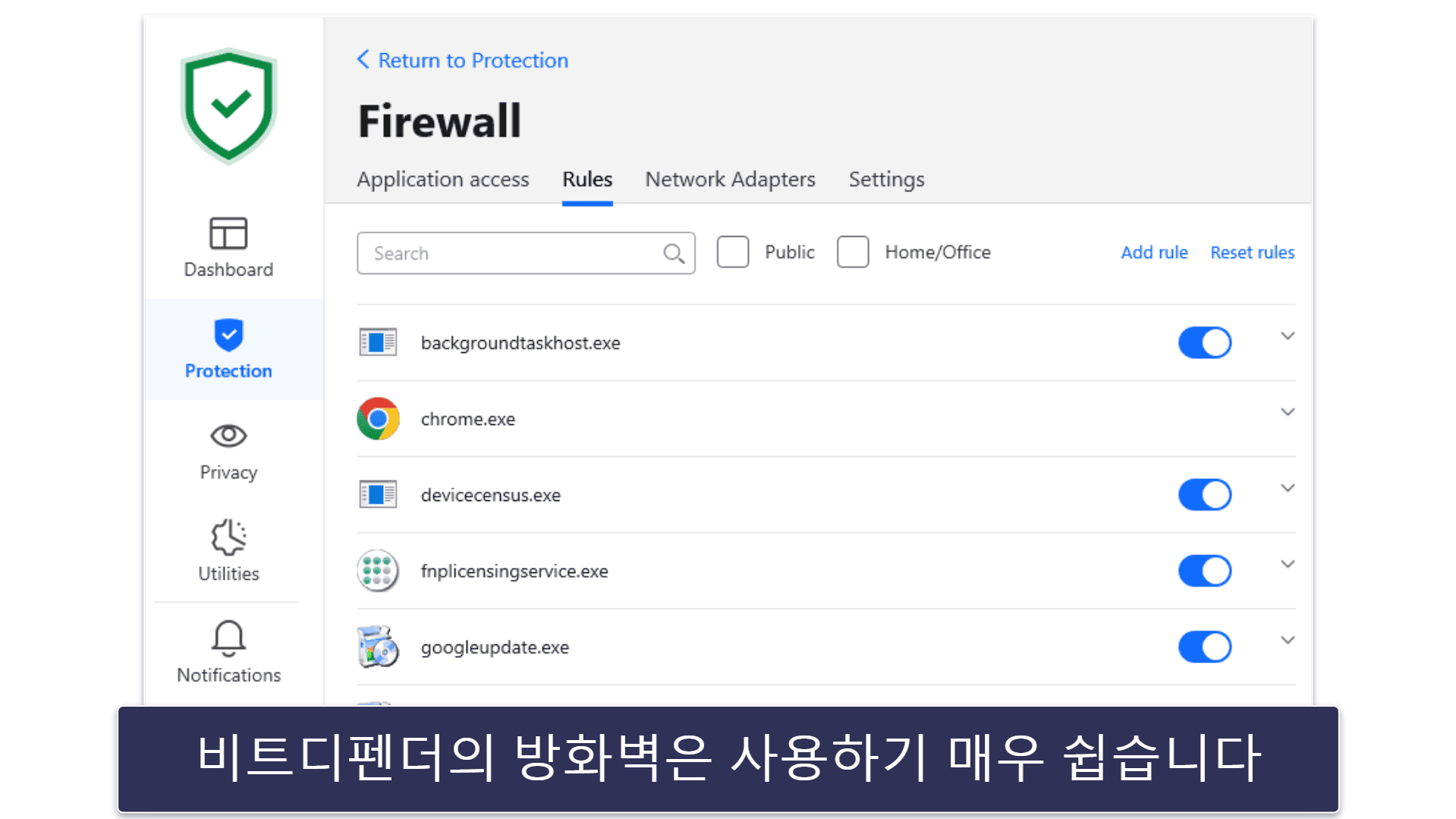This screenshot has width=1456, height=819.
Task: Click the chrome.exe Chrome icon
Action: pyautogui.click(x=378, y=419)
